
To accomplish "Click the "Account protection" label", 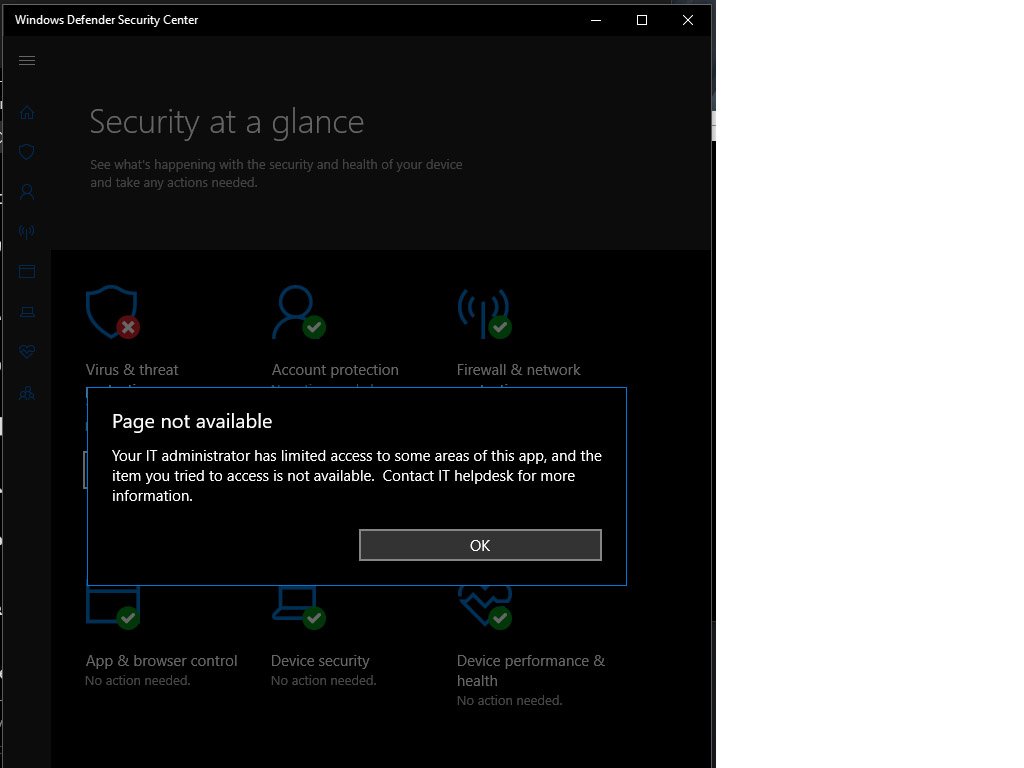I will [x=335, y=370].
